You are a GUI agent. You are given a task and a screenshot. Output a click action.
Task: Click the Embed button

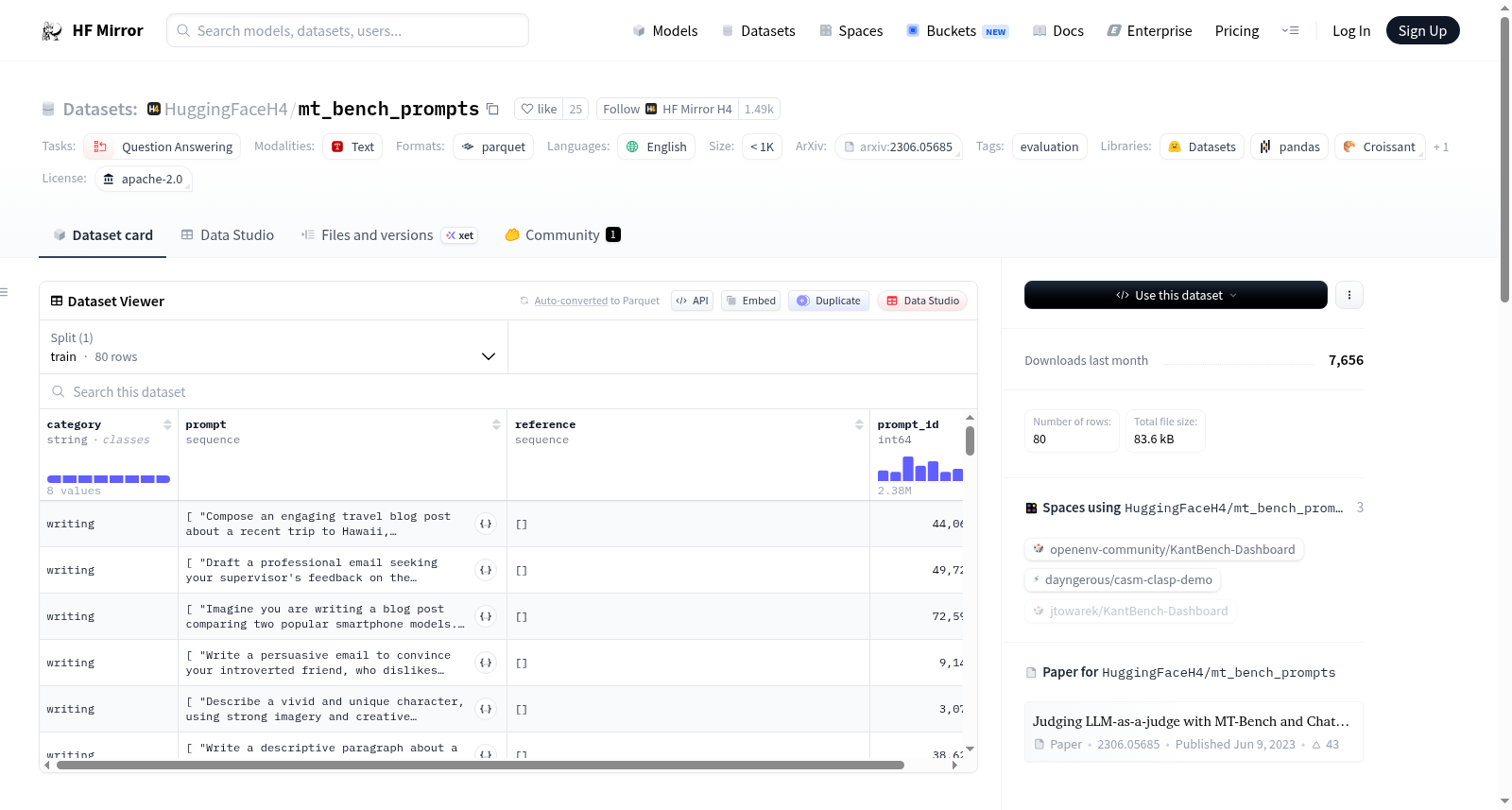750,301
